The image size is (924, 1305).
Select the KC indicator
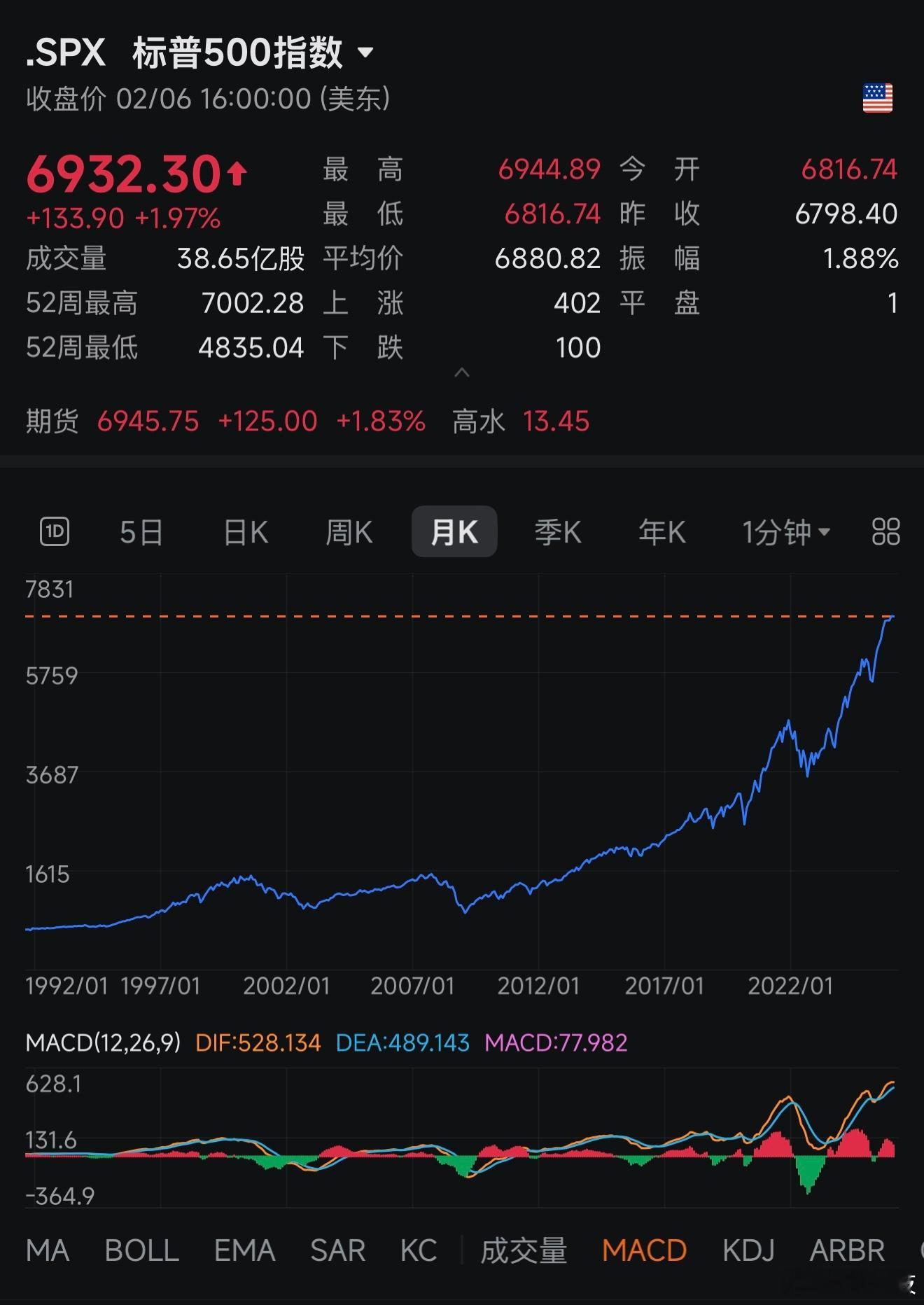coord(419,1250)
